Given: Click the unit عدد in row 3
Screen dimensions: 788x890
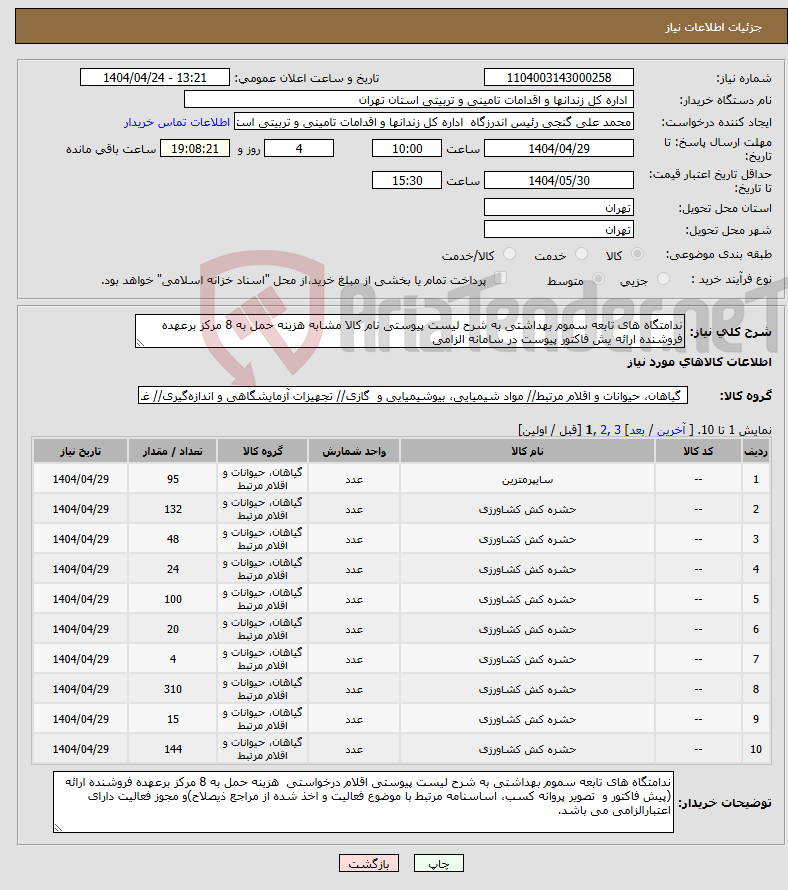Looking at the screenshot, I should (354, 539).
